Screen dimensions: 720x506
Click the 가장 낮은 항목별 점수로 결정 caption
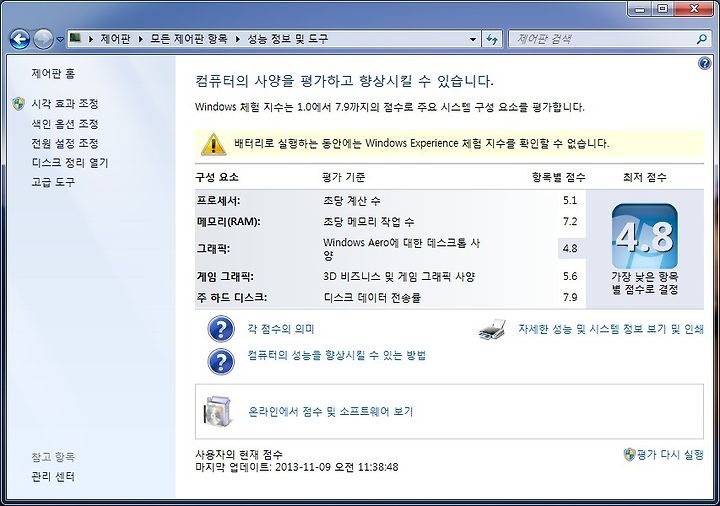coord(645,283)
